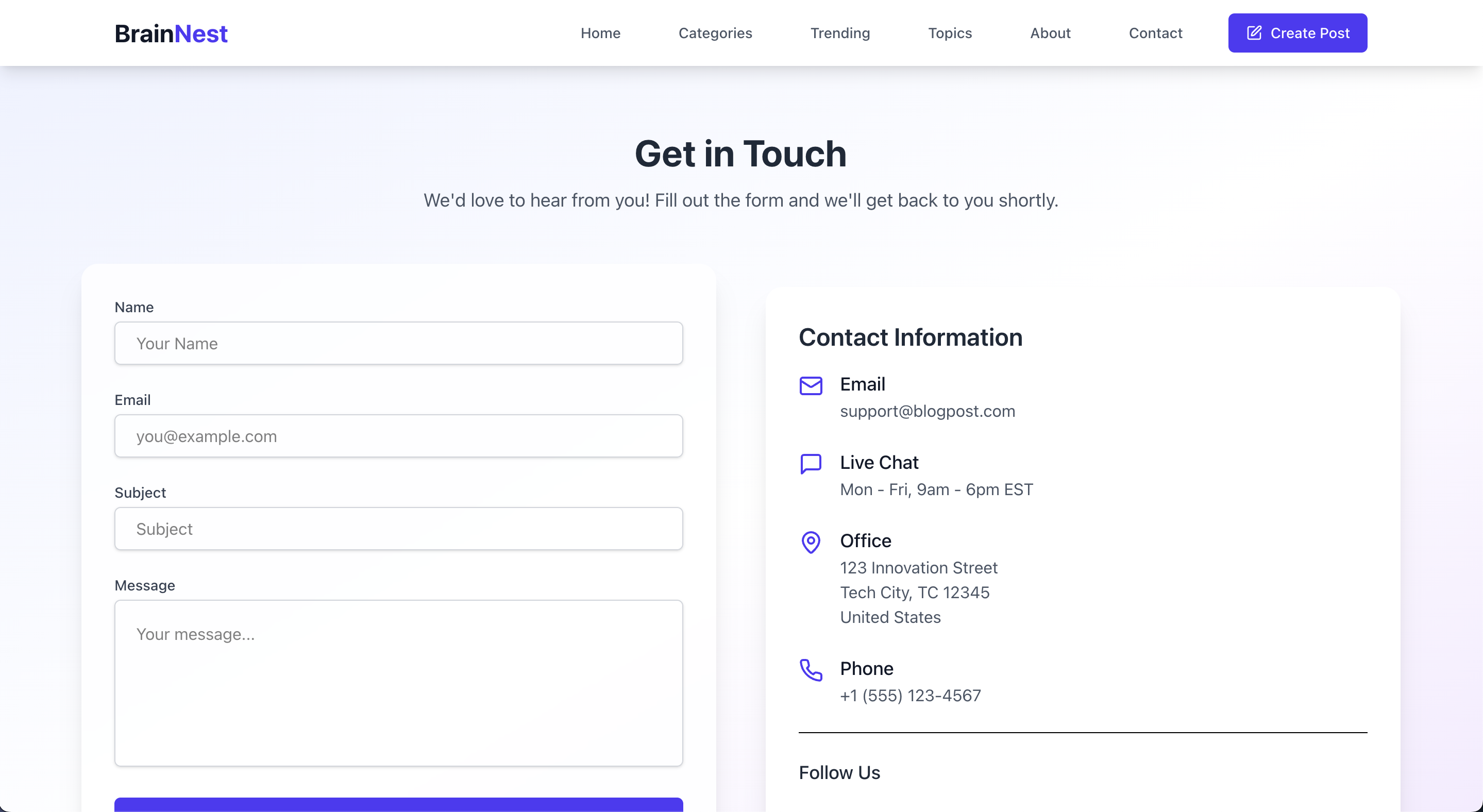Click the Contact Information heading
1483x812 pixels.
pos(910,337)
